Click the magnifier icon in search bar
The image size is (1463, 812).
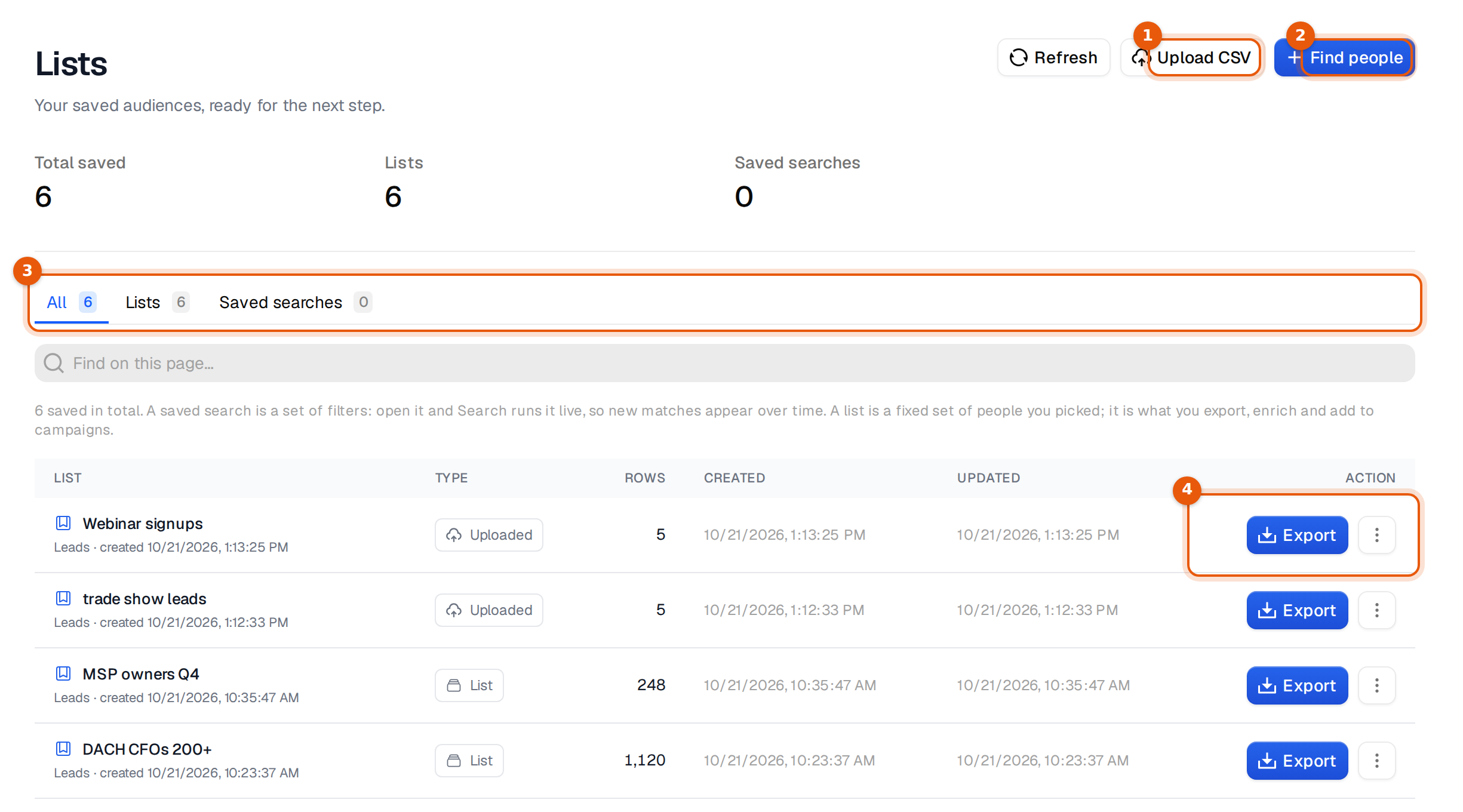tap(54, 363)
